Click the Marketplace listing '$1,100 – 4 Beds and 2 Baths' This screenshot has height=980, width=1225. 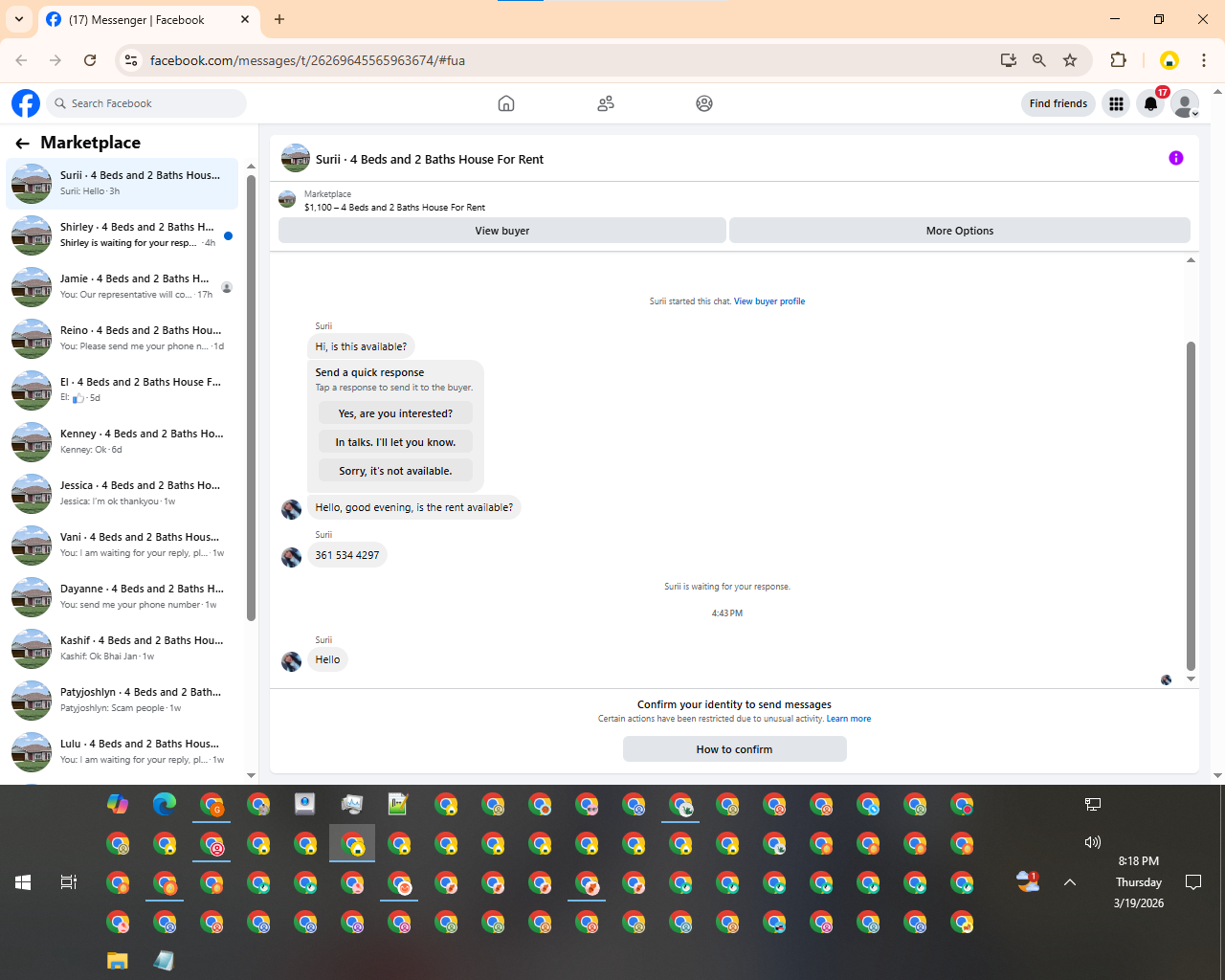[x=394, y=208]
